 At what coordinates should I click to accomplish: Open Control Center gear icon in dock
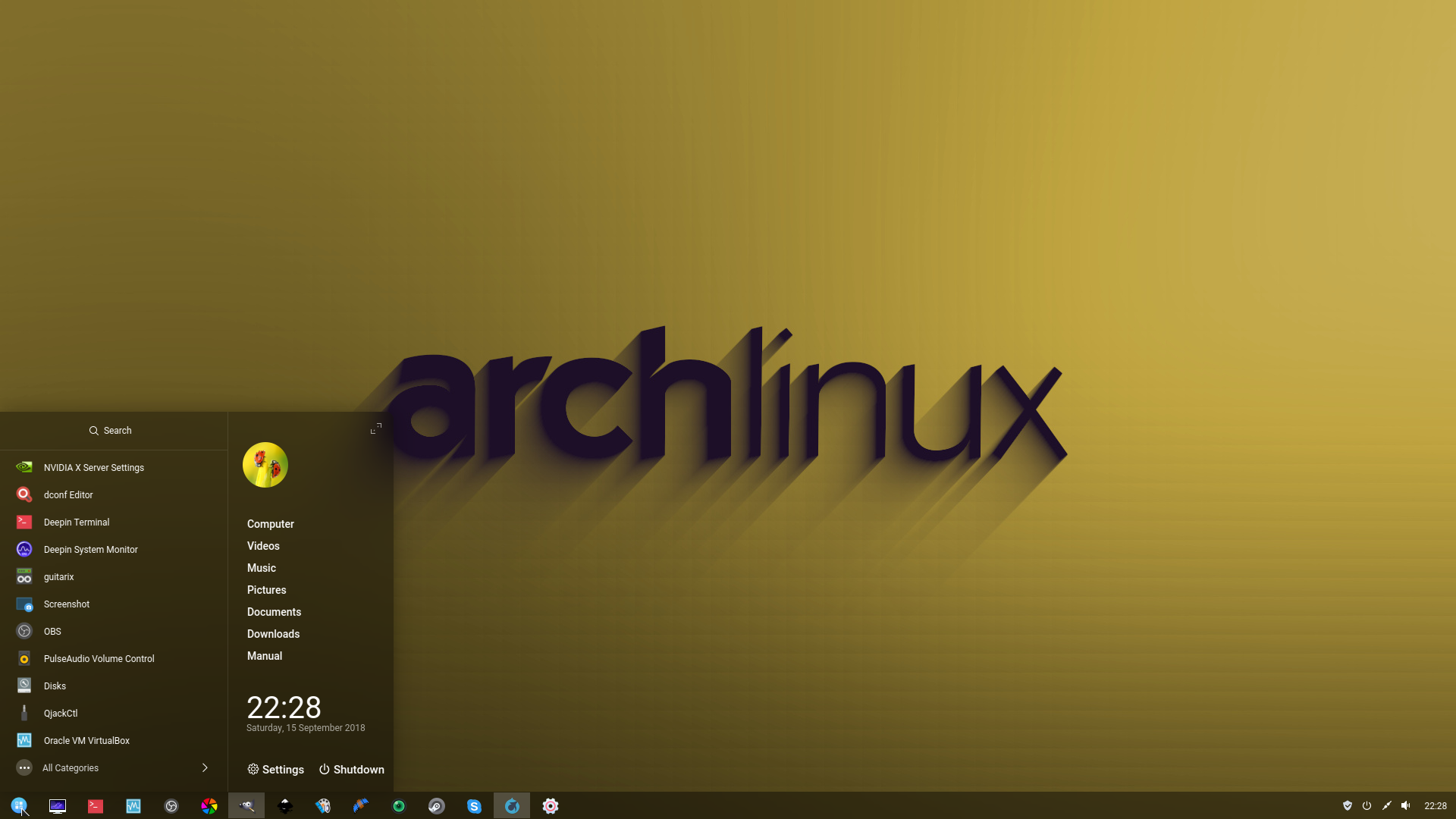[551, 805]
